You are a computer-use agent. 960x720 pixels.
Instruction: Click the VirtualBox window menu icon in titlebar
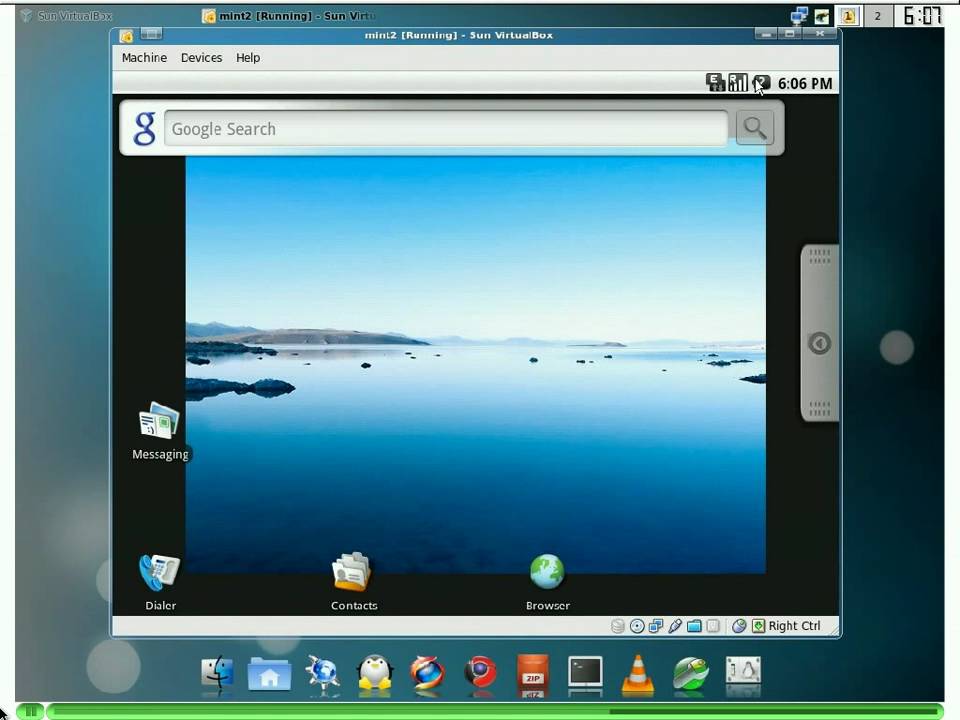126,36
